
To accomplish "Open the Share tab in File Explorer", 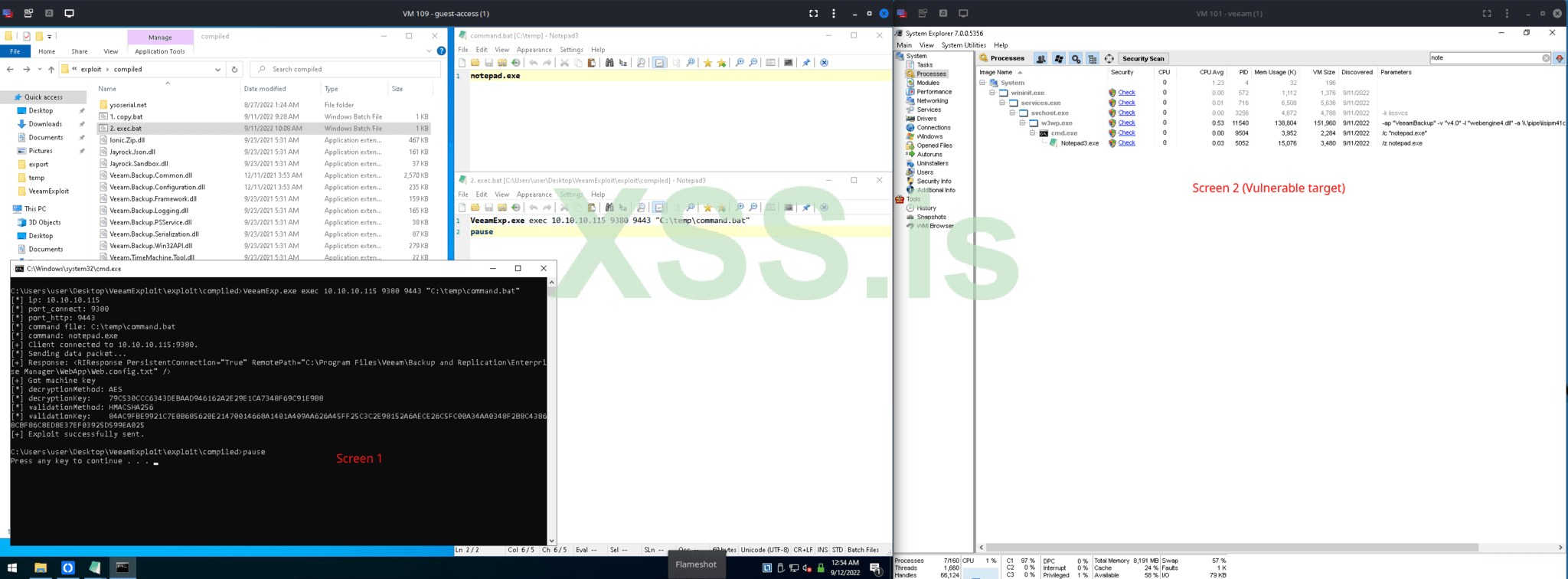I will pyautogui.click(x=79, y=51).
